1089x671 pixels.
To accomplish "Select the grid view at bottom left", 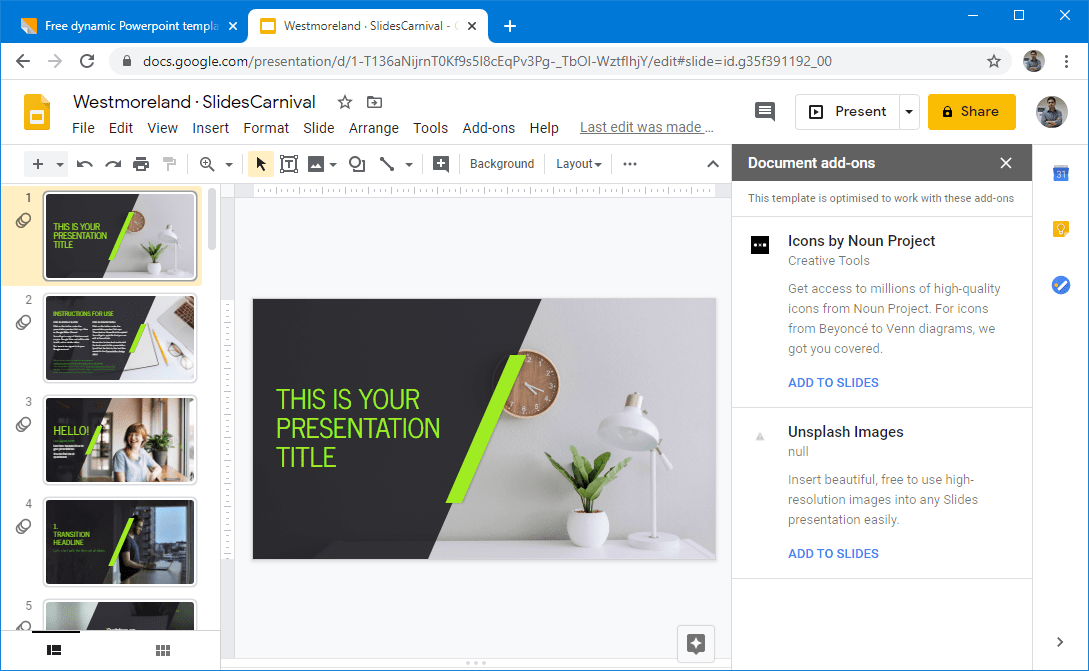I will [162, 650].
